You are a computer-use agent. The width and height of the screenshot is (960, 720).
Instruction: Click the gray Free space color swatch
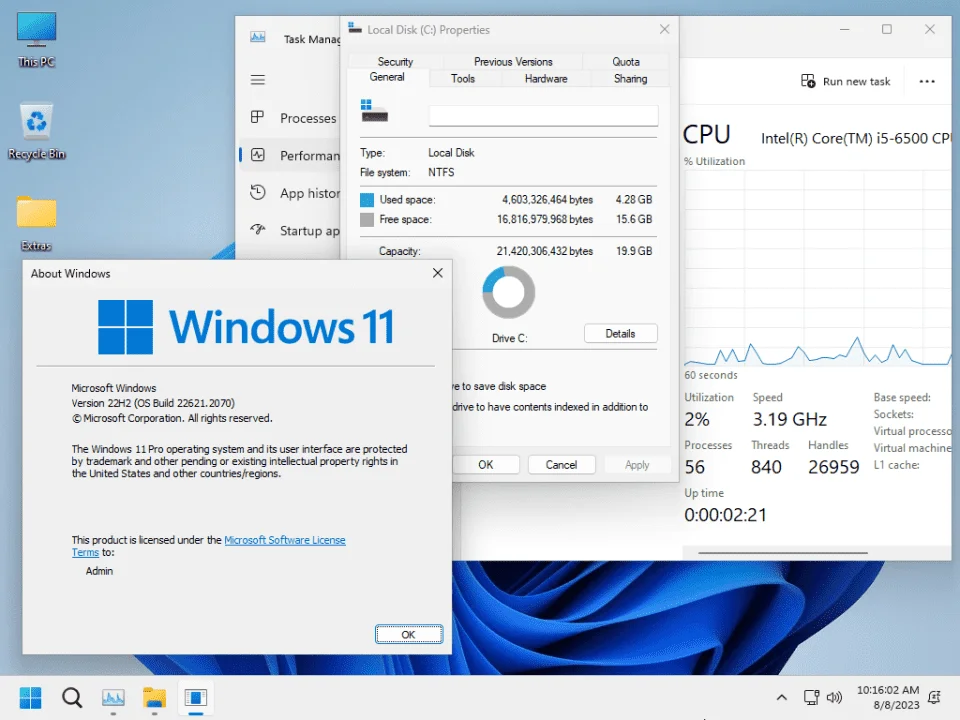[367, 219]
